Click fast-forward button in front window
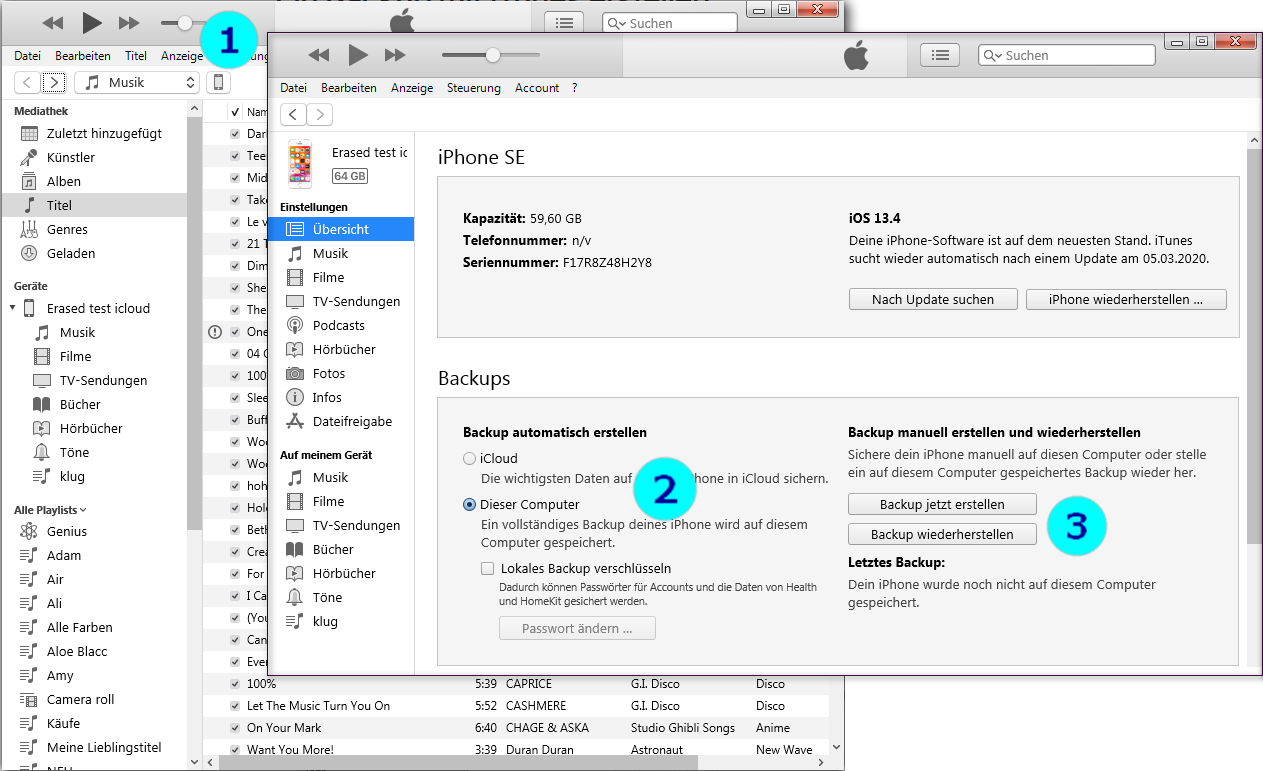1263x771 pixels. pos(396,55)
